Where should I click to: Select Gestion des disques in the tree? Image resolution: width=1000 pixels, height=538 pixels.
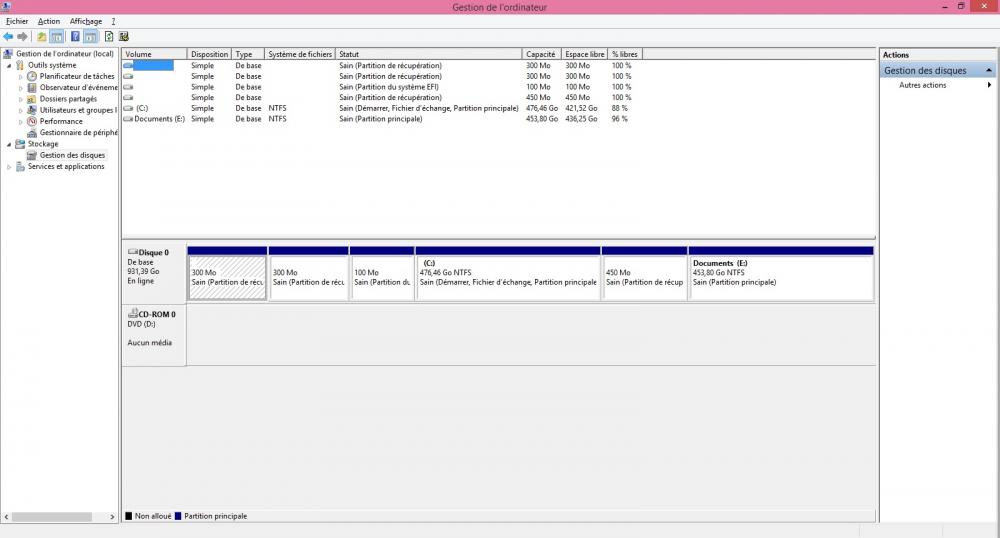coord(72,155)
